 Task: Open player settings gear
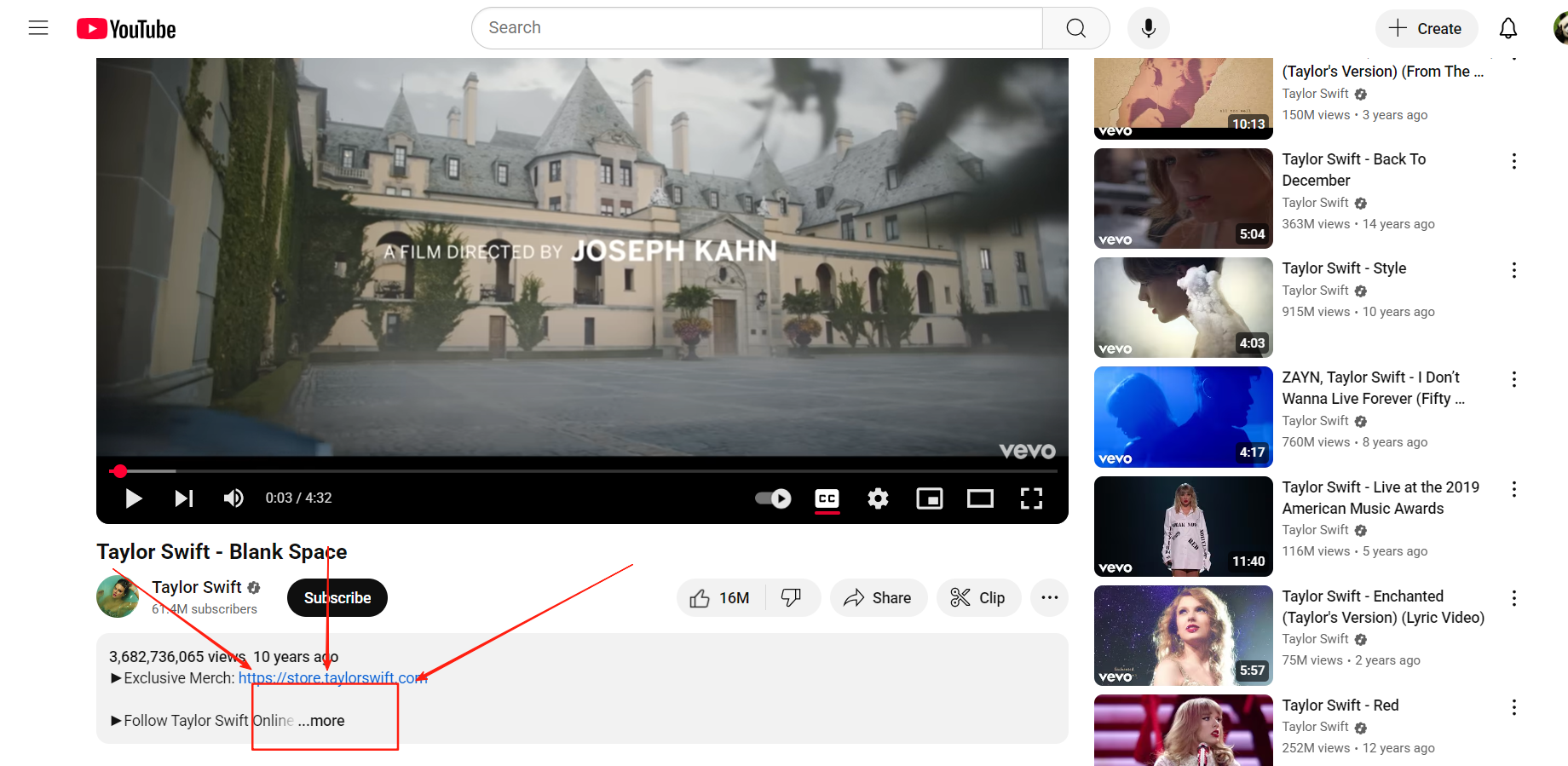(878, 498)
